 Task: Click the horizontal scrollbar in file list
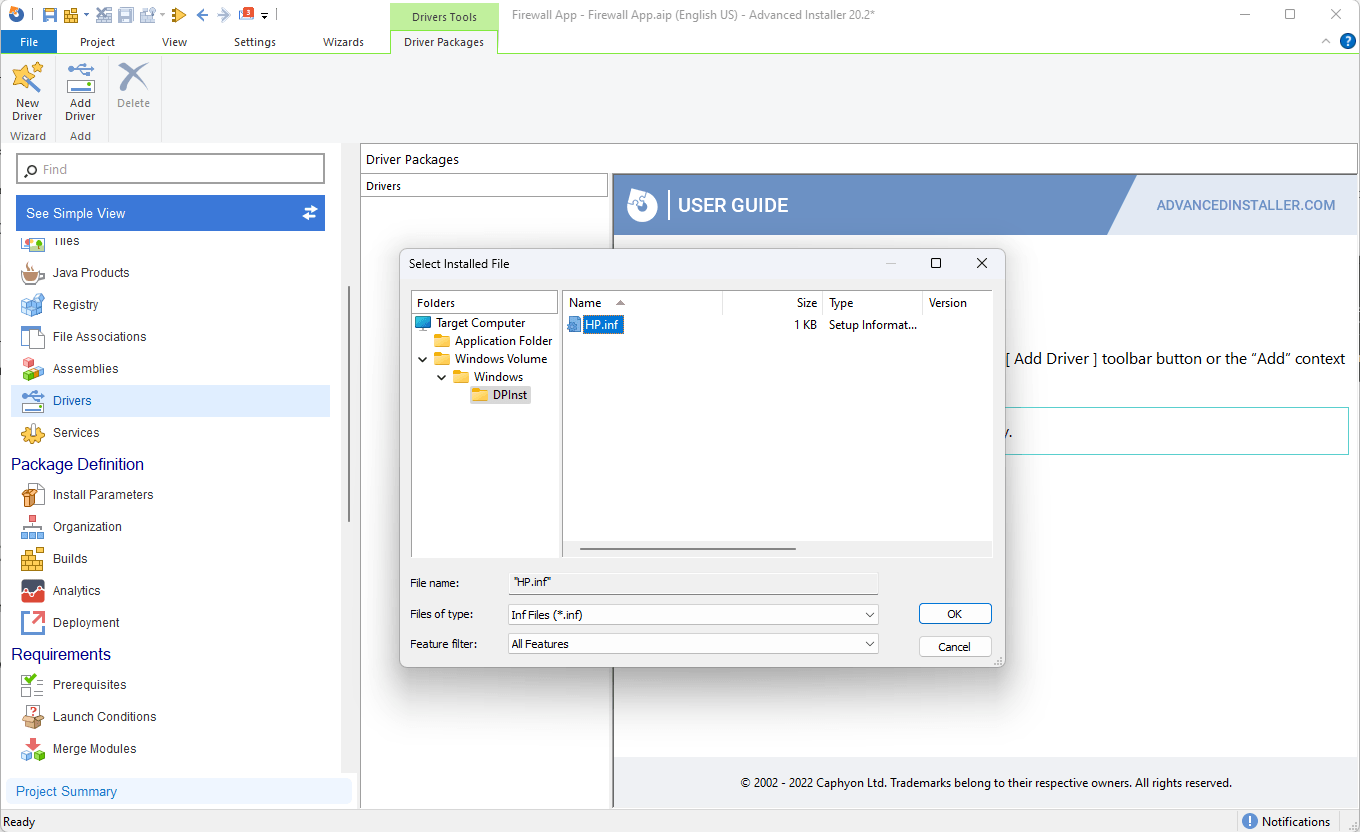pos(688,548)
